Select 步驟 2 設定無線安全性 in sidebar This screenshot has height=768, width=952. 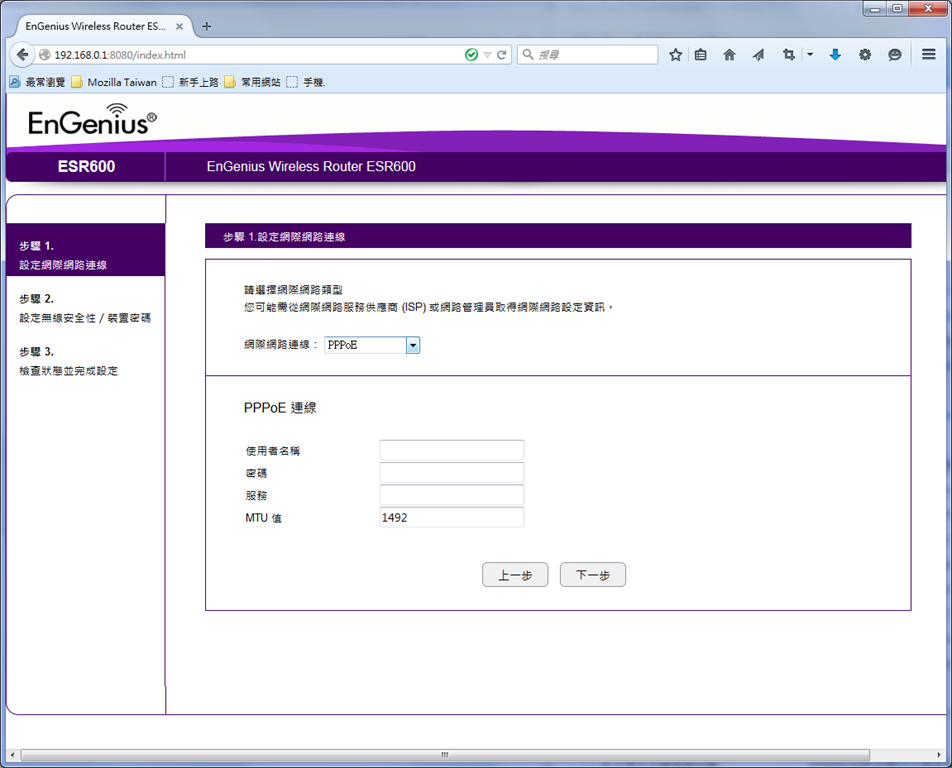[x=86, y=308]
